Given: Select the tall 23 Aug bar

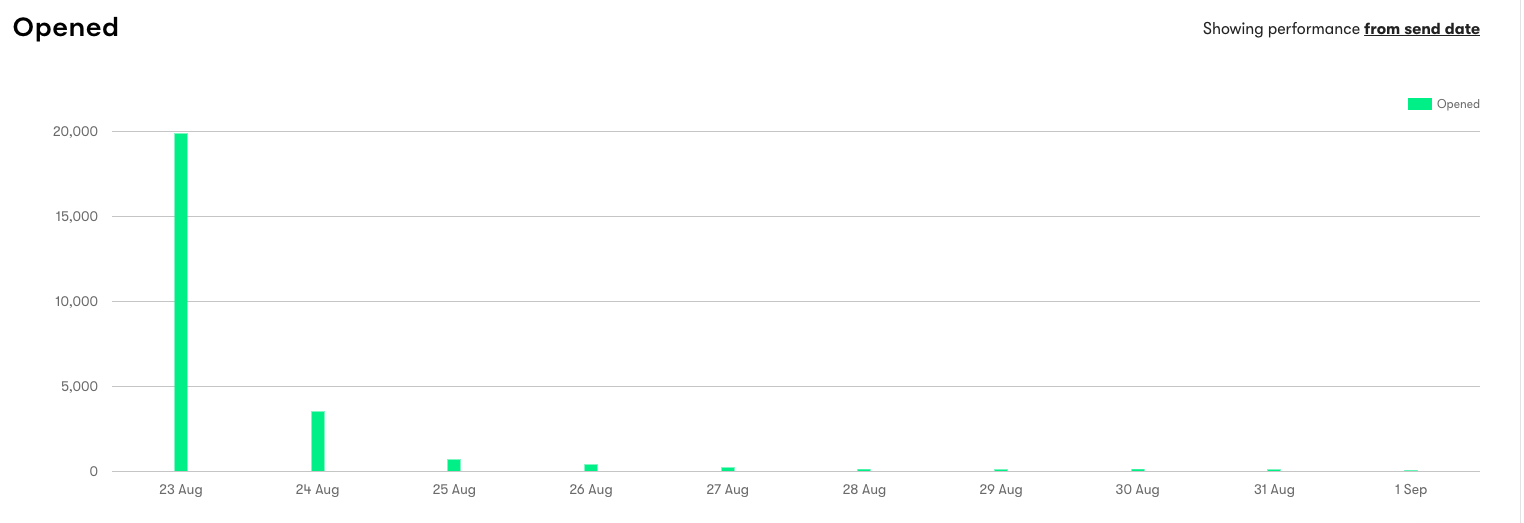Looking at the screenshot, I should click(181, 302).
